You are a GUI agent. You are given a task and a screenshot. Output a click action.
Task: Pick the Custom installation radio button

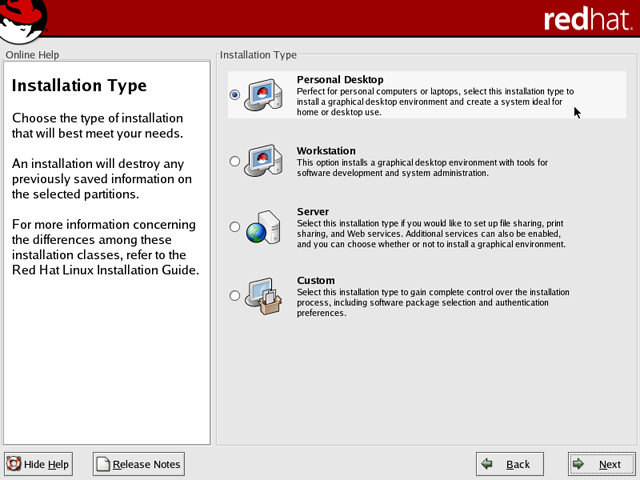[x=235, y=295]
